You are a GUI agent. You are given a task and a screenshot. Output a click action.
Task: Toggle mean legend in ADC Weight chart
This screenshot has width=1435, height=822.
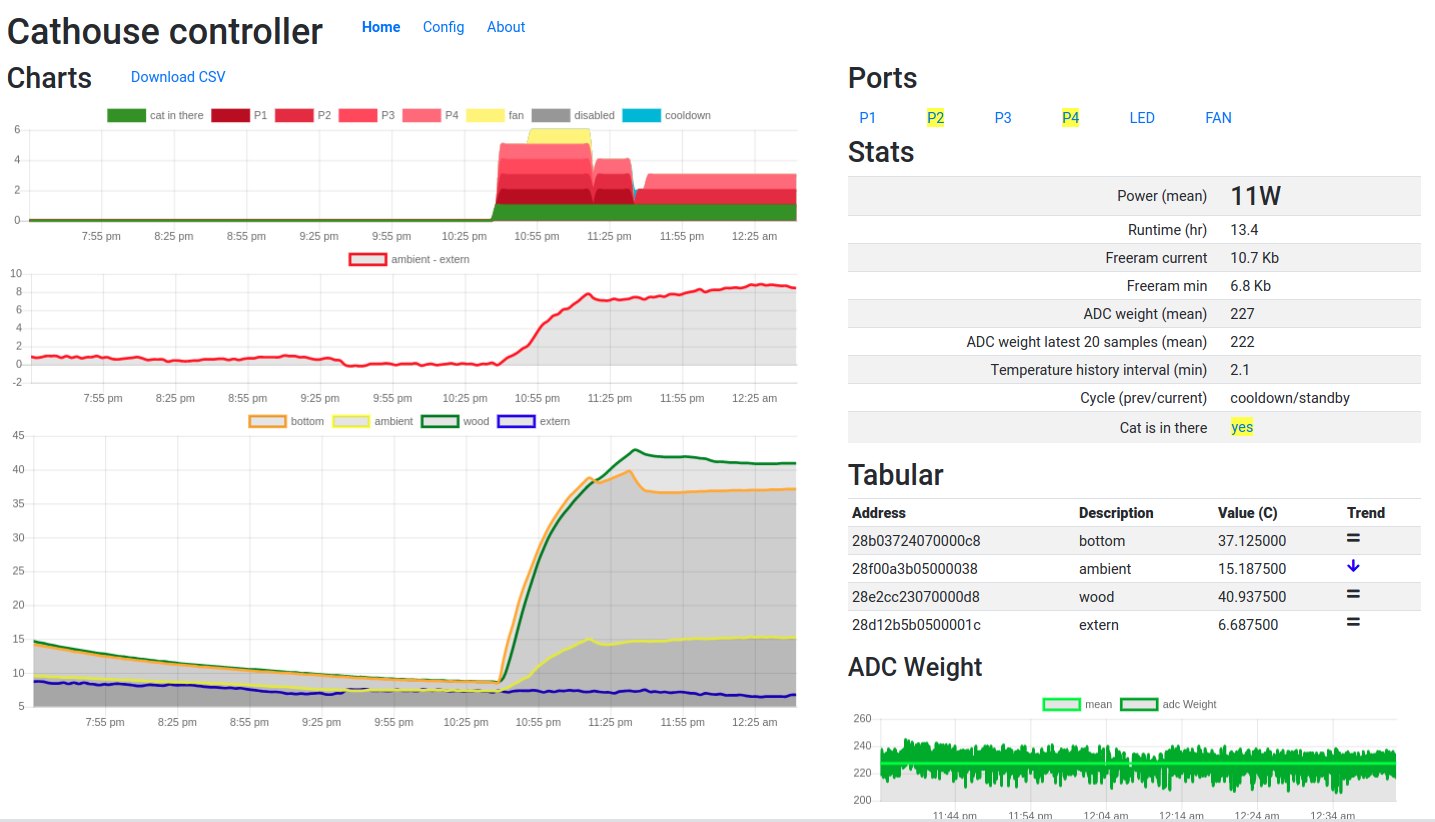1077,705
